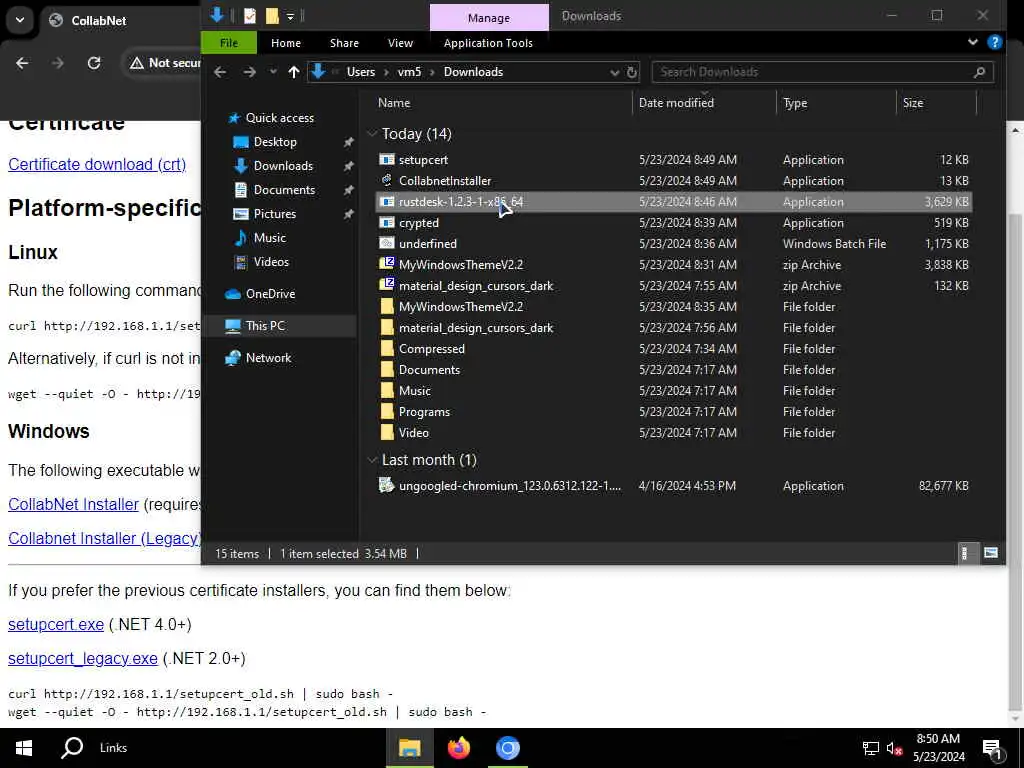Select the ungoogled-chromium installer icon
Viewport: 1024px width, 768px height.
[387, 485]
